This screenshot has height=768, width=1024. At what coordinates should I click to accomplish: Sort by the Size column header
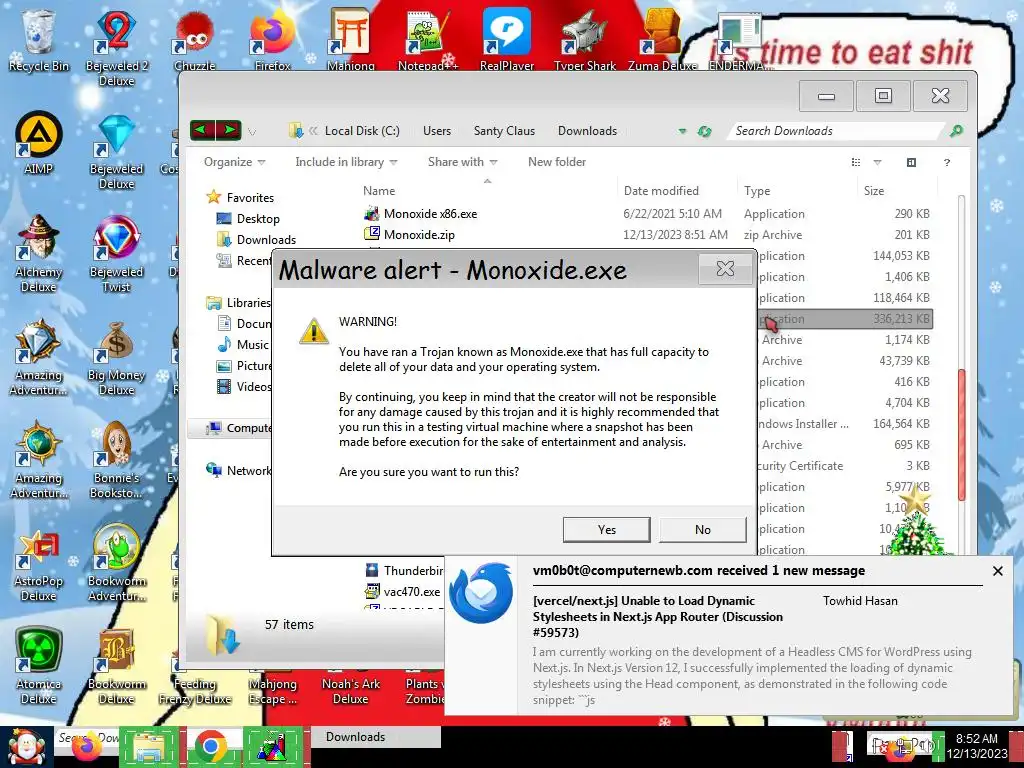click(x=897, y=191)
